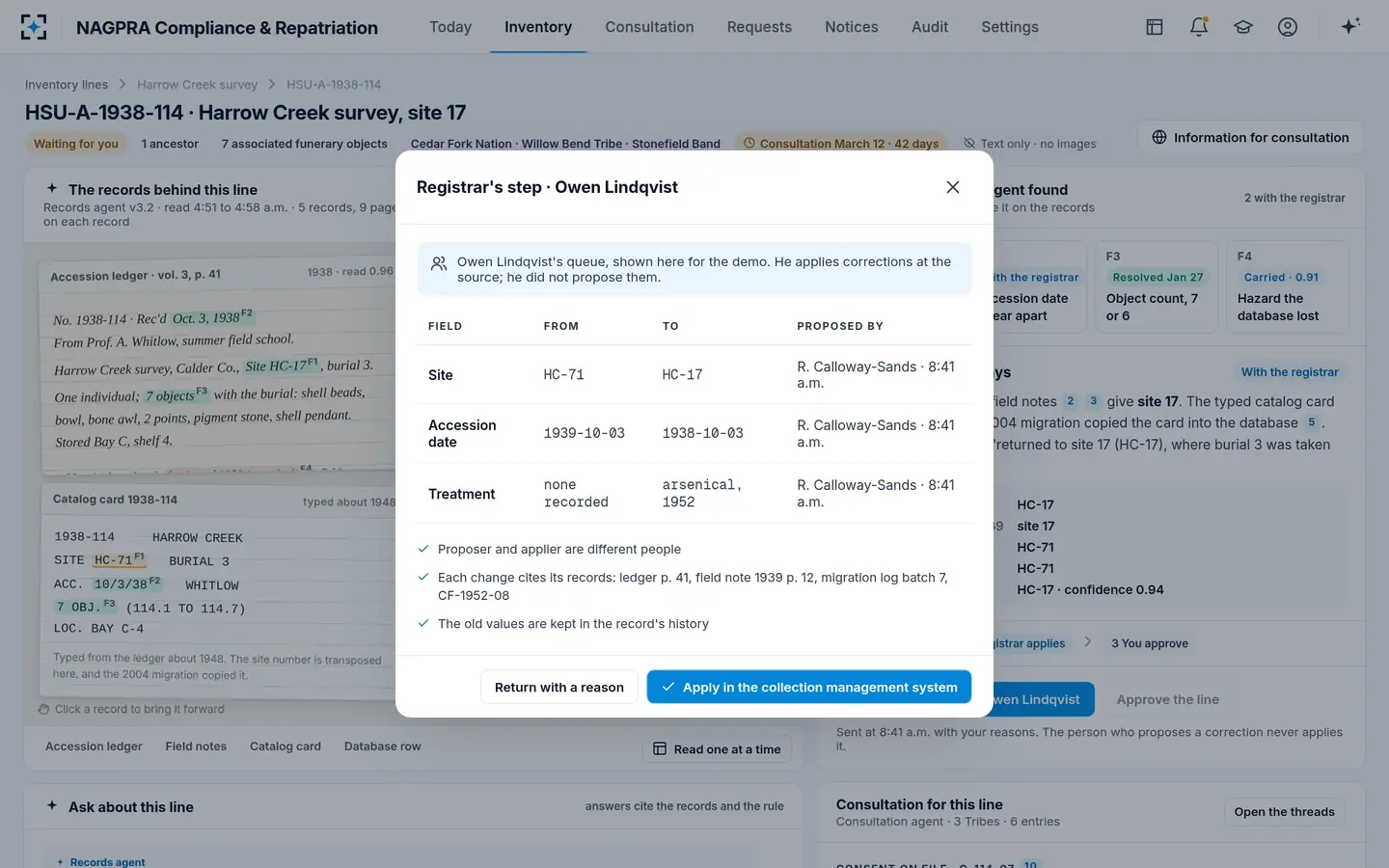1389x868 pixels.
Task: Click 'Waiting for you' status badge
Action: click(x=76, y=144)
